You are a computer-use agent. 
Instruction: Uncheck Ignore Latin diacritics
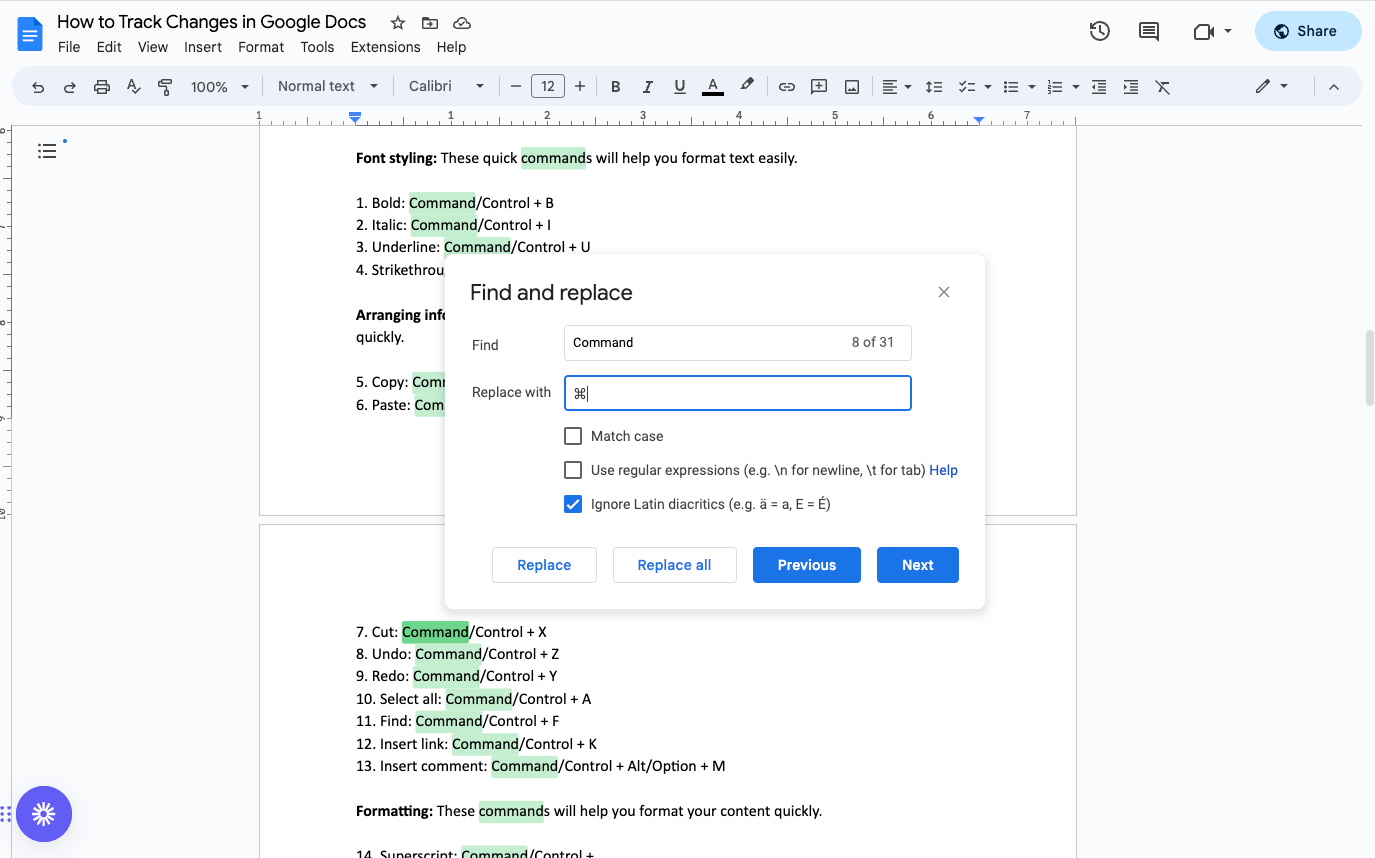click(573, 504)
